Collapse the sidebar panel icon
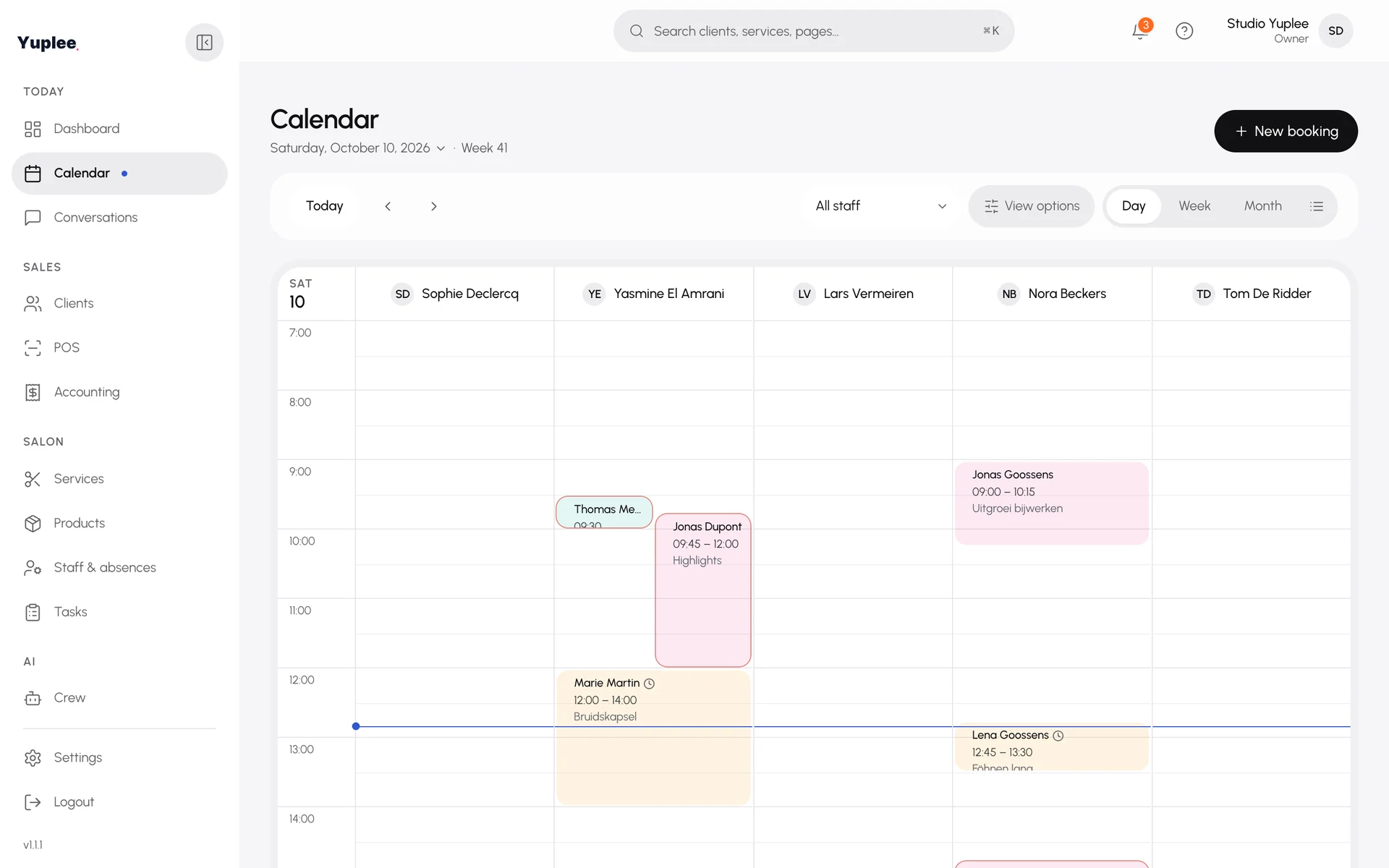Image resolution: width=1389 pixels, height=868 pixels. coord(204,43)
